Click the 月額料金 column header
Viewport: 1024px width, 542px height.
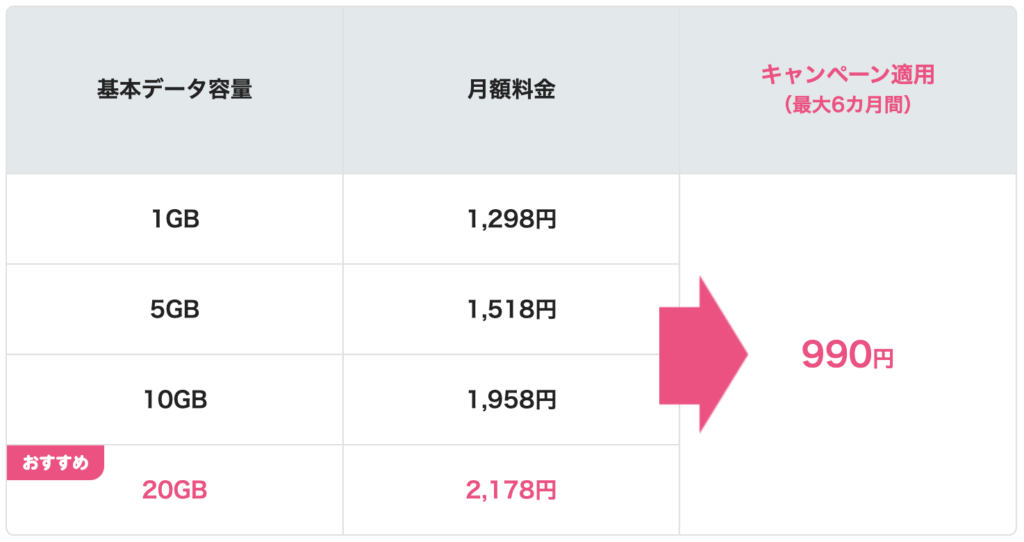coord(511,89)
